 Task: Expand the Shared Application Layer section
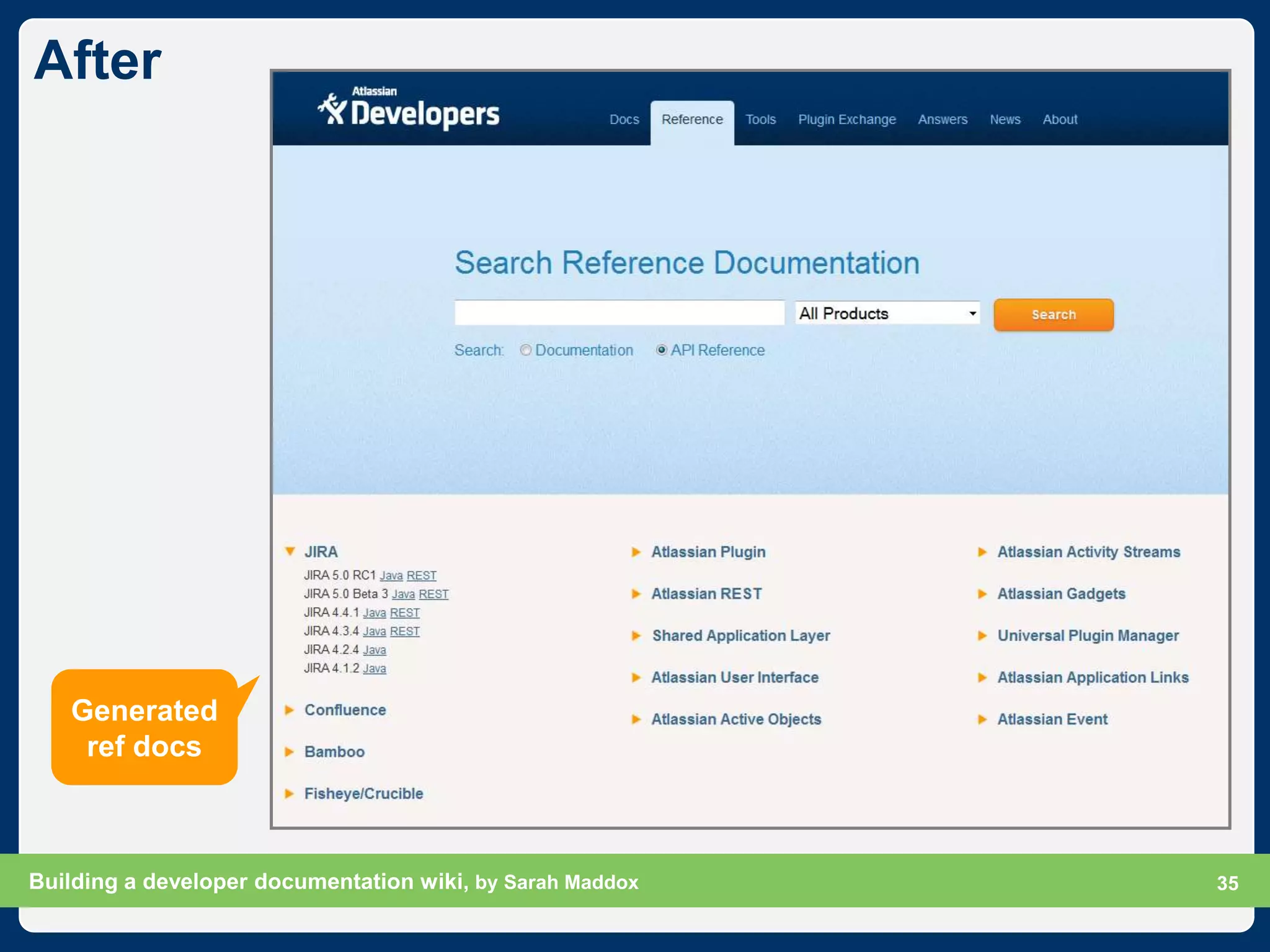coord(636,636)
